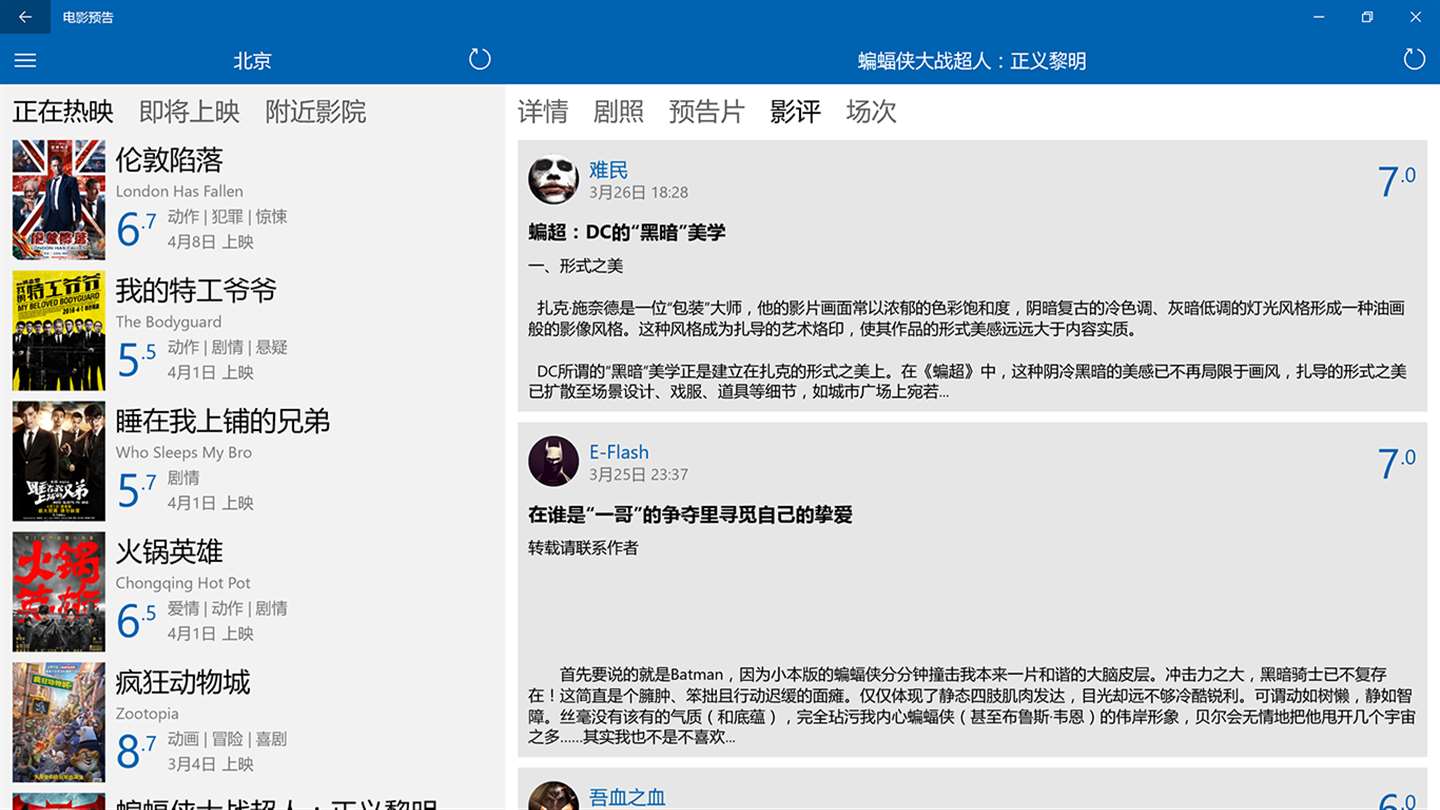The image size is (1440, 810).
Task: Click the 一、形式之美 section heading
Action: [x=576, y=266]
